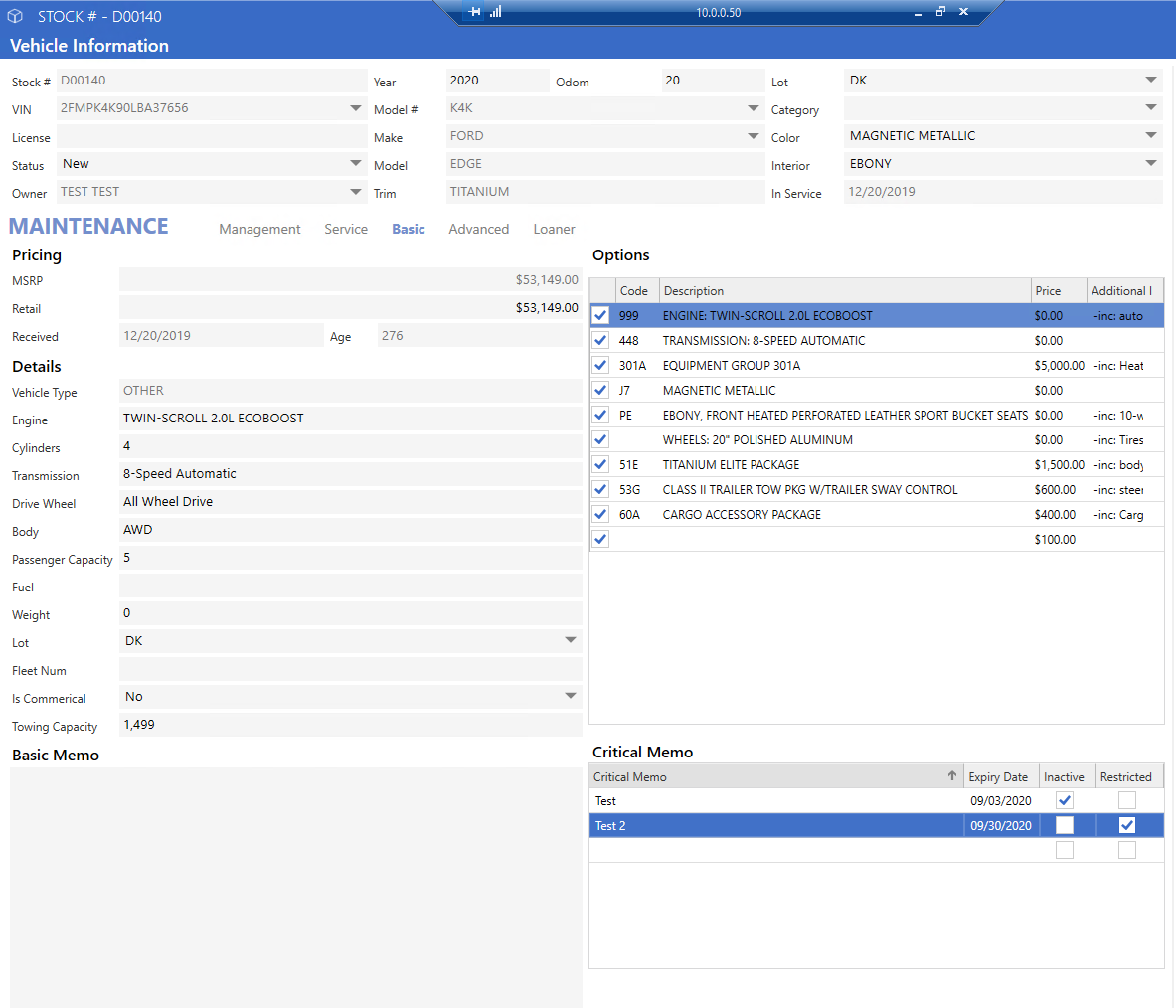Image resolution: width=1176 pixels, height=1008 pixels.
Task: Open the Advanced tab
Action: [478, 229]
